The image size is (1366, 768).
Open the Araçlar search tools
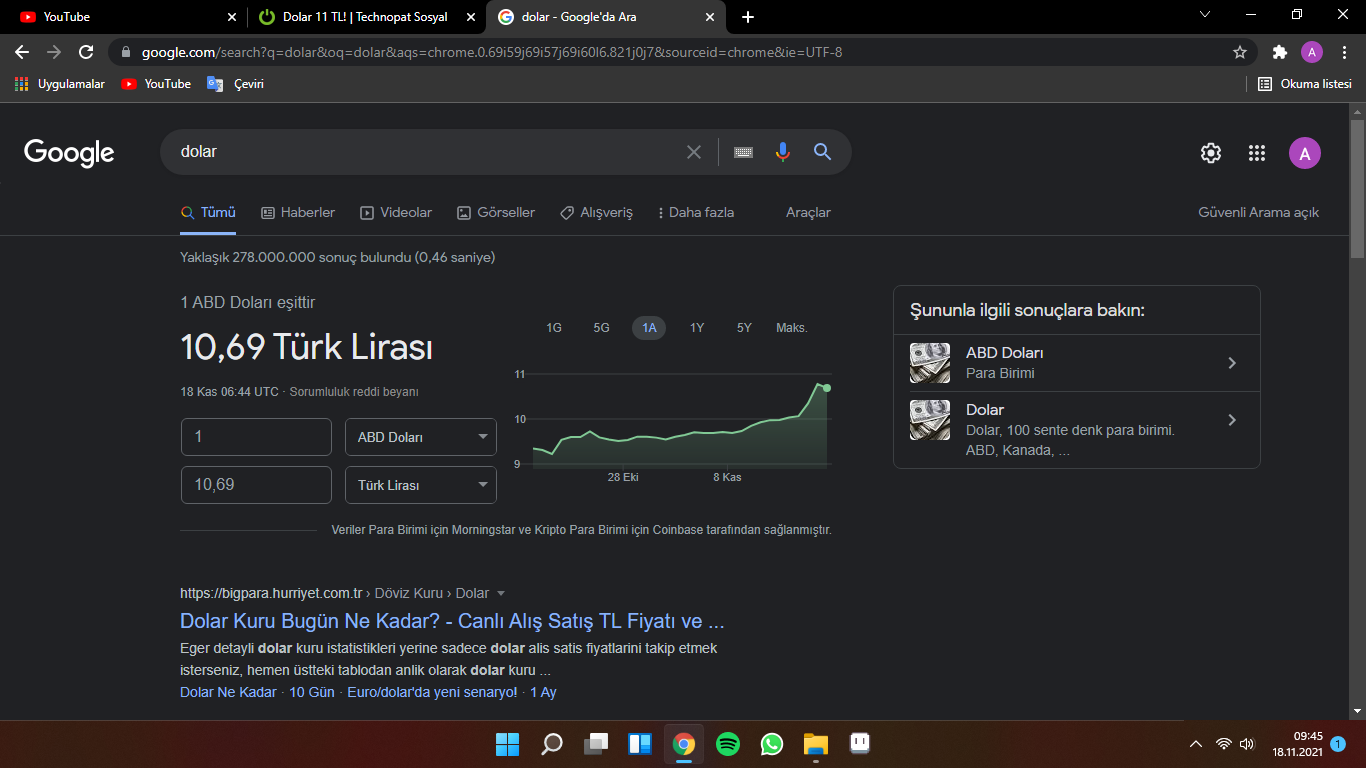808,213
